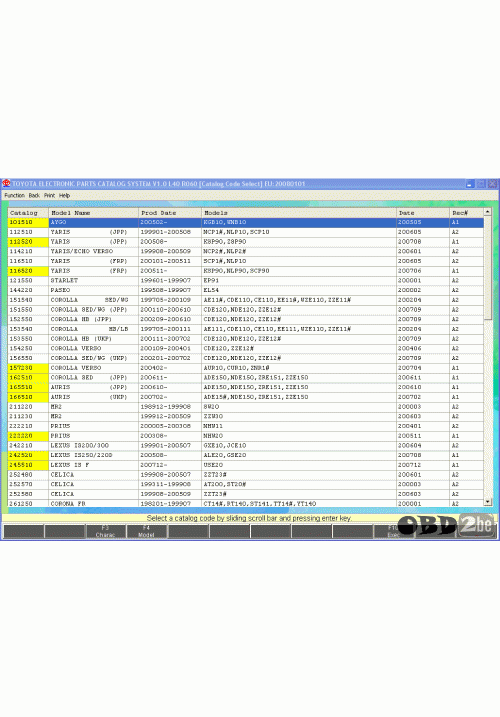The image size is (500, 717).
Task: Click the USE20 models cell
Action: click(x=299, y=465)
